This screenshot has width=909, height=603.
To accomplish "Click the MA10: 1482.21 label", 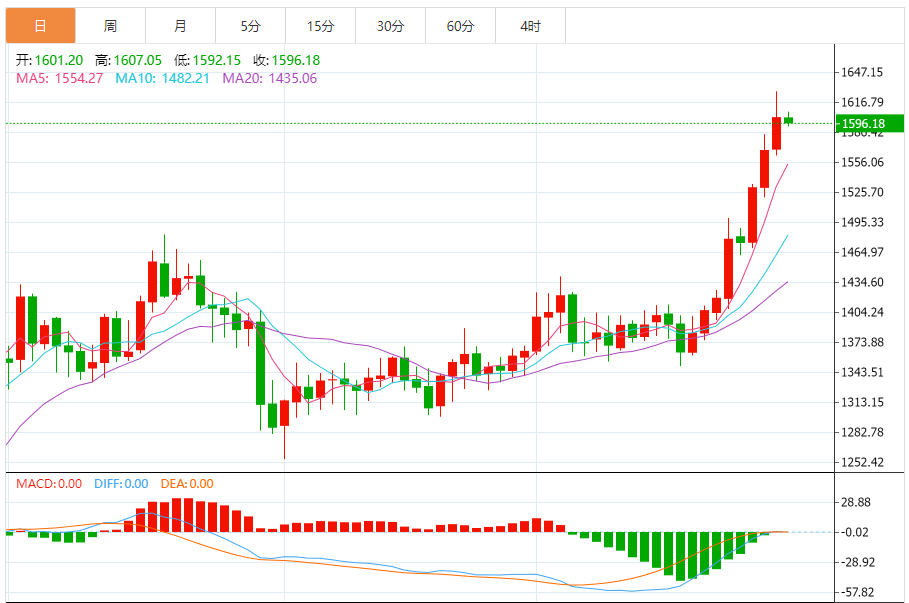I will (x=162, y=78).
